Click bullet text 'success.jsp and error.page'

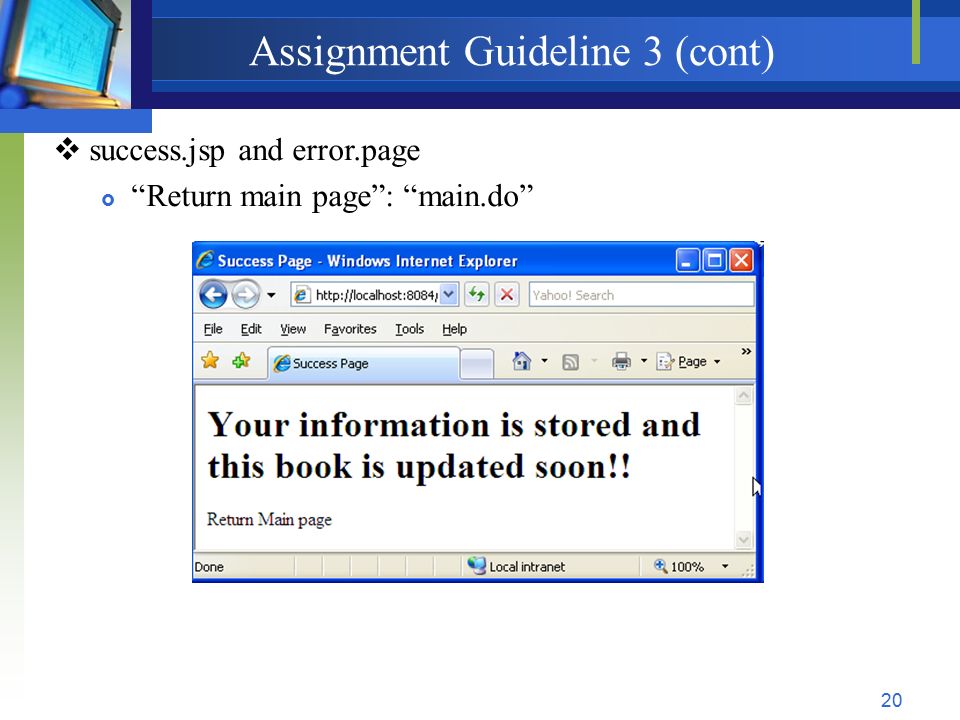(x=255, y=151)
